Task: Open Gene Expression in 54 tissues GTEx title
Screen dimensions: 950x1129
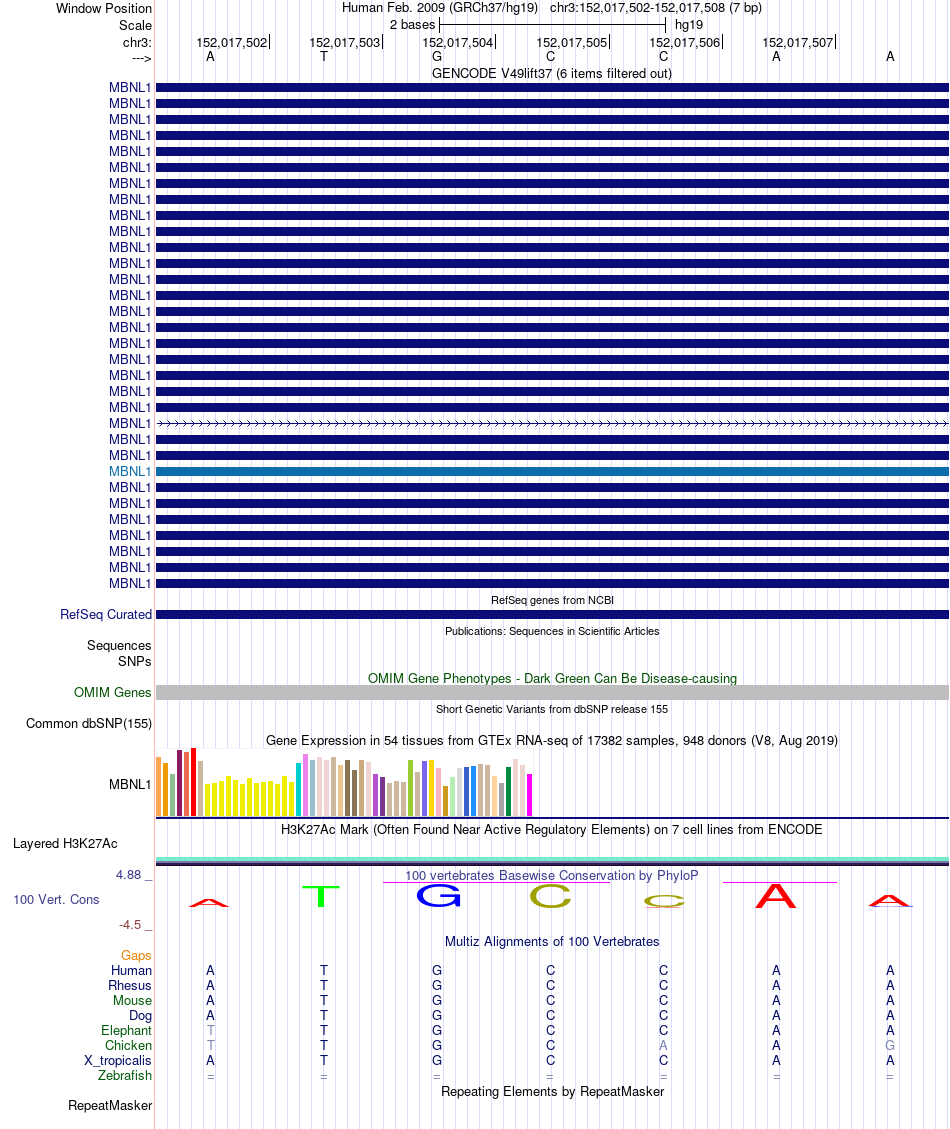Action: pyautogui.click(x=552, y=740)
